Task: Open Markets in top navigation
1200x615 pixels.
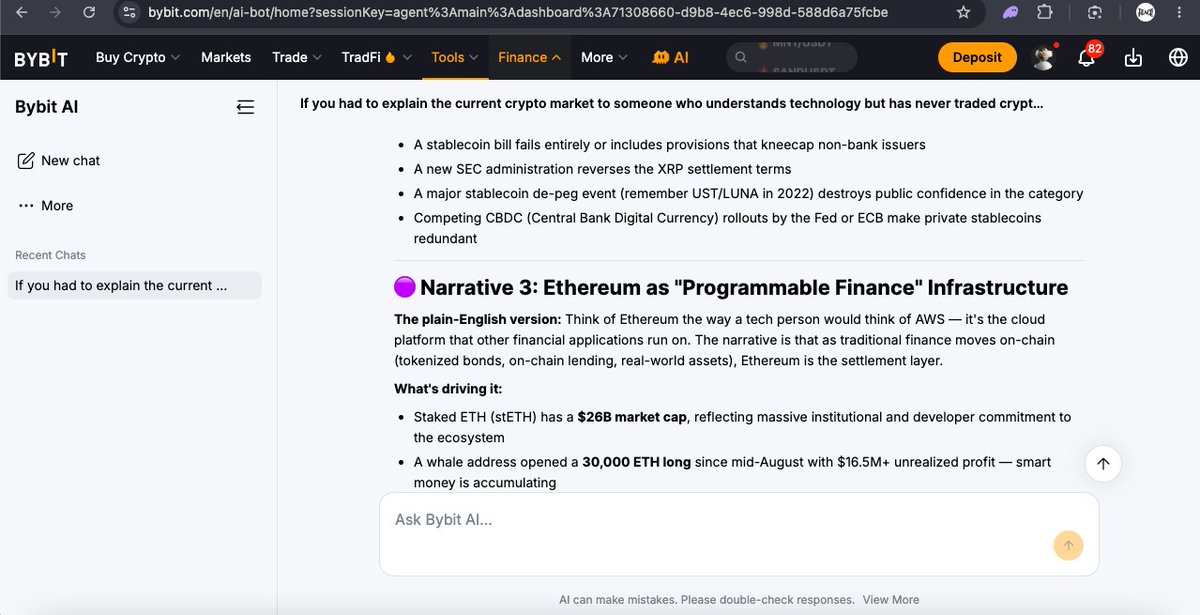Action: coord(226,57)
